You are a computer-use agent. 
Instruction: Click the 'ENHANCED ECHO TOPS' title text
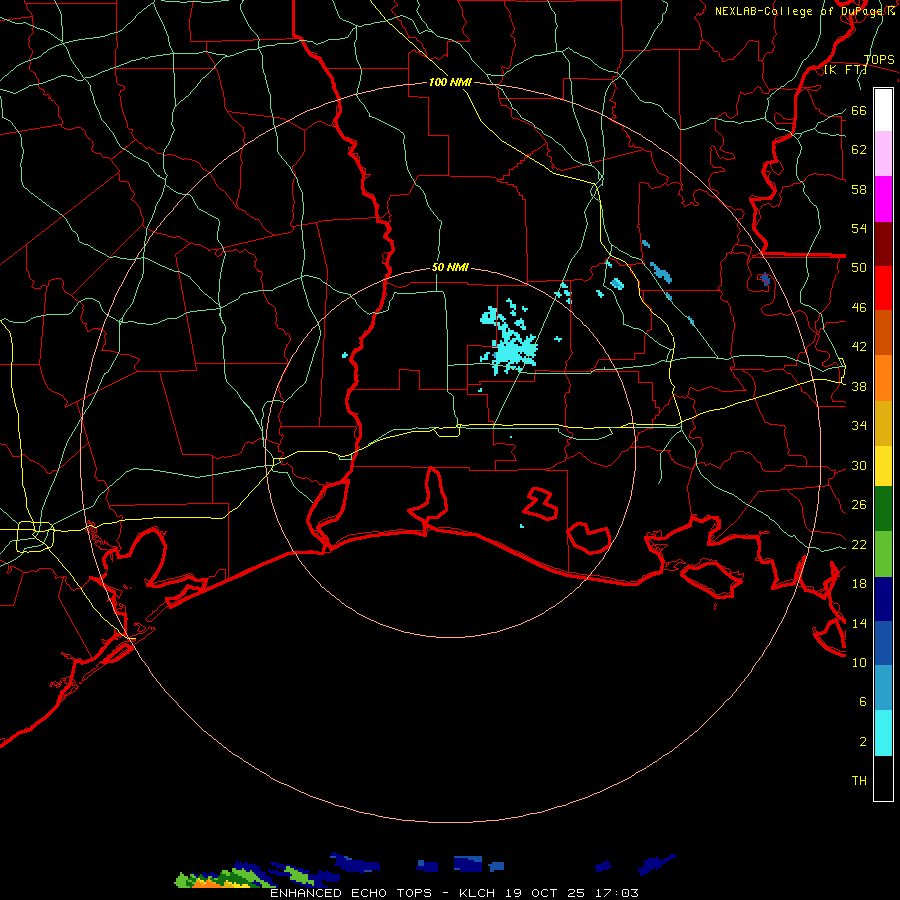tap(352, 893)
